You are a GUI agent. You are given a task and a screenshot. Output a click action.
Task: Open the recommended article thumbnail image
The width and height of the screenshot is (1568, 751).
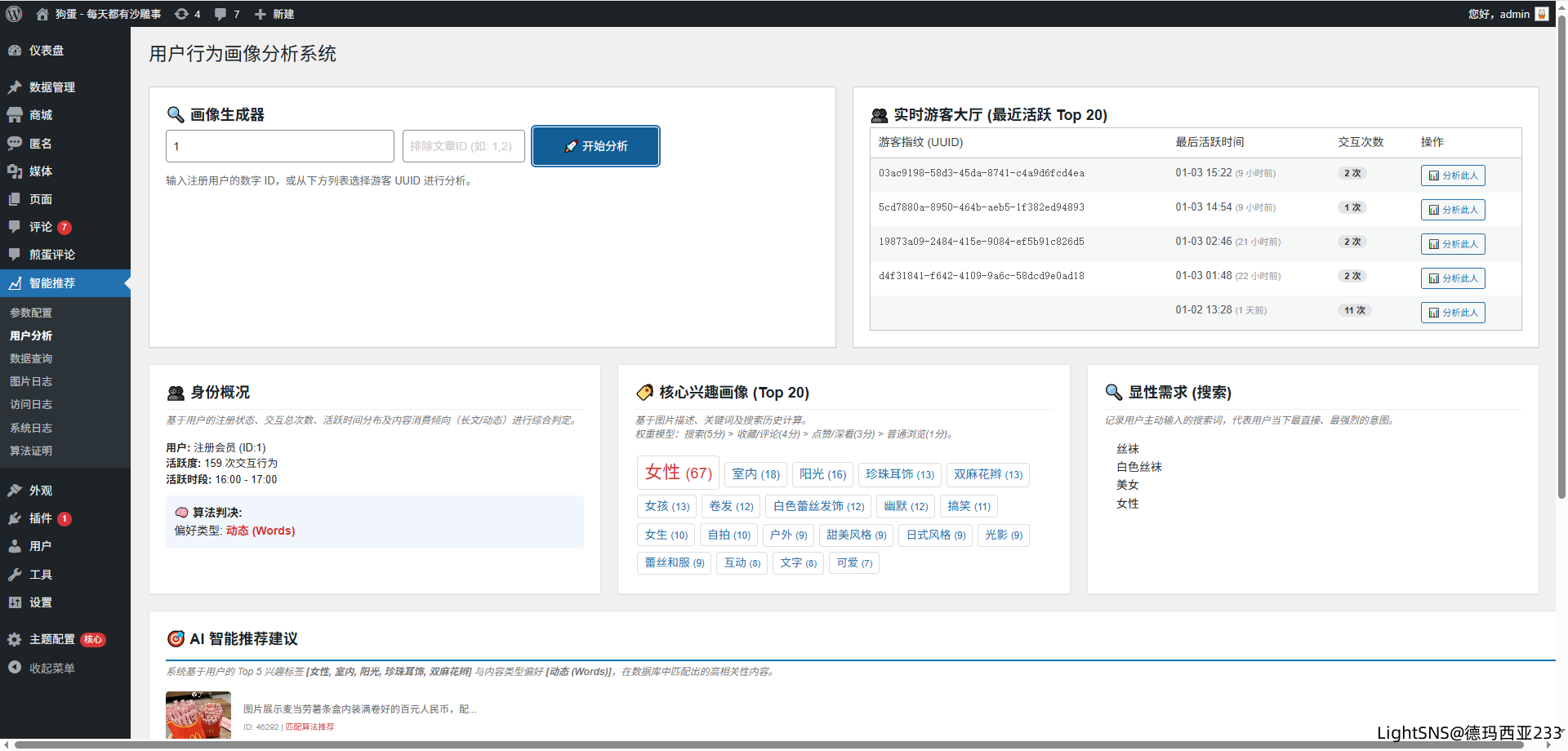click(198, 715)
